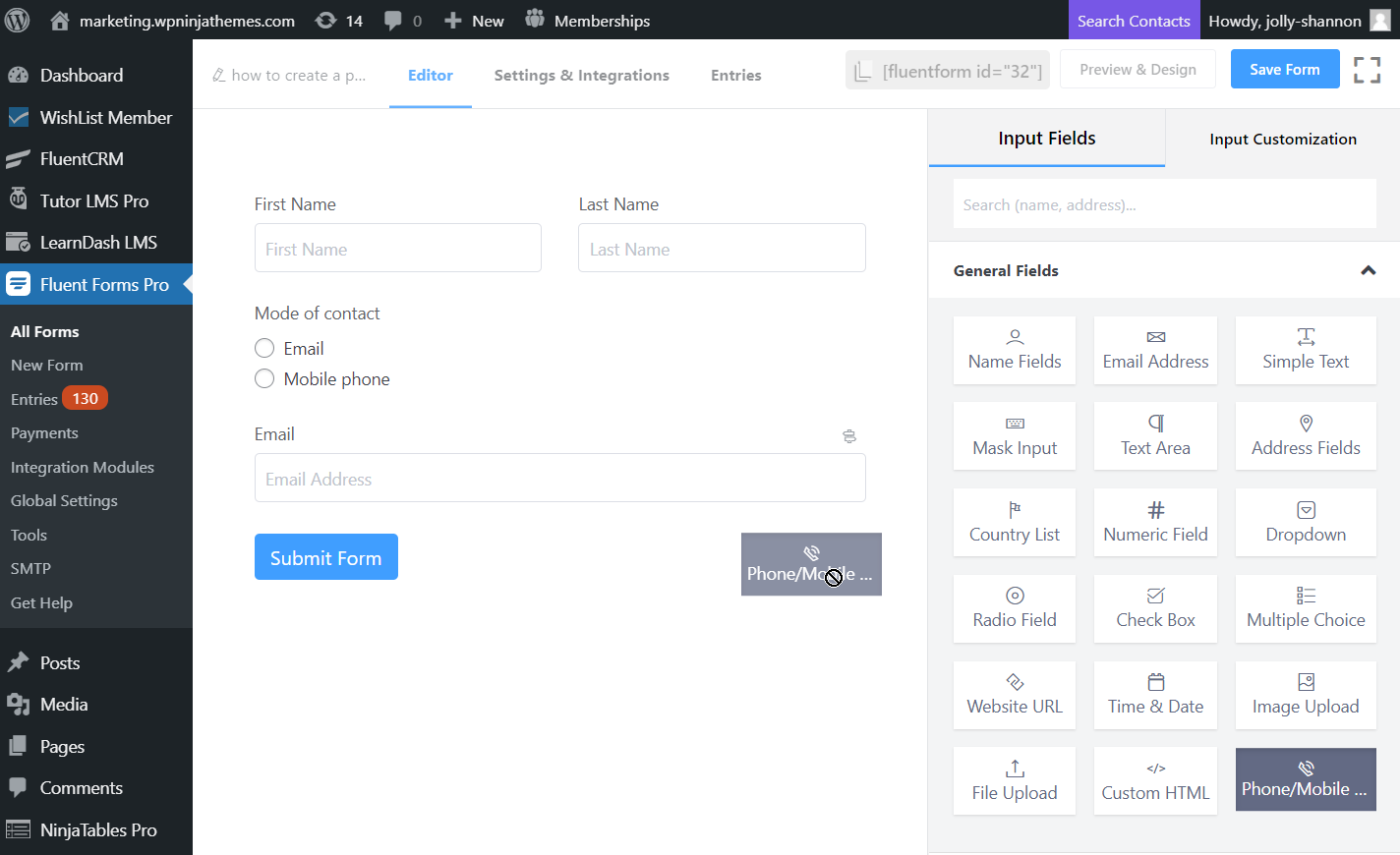Choose the Mobile phone contact option

click(263, 377)
